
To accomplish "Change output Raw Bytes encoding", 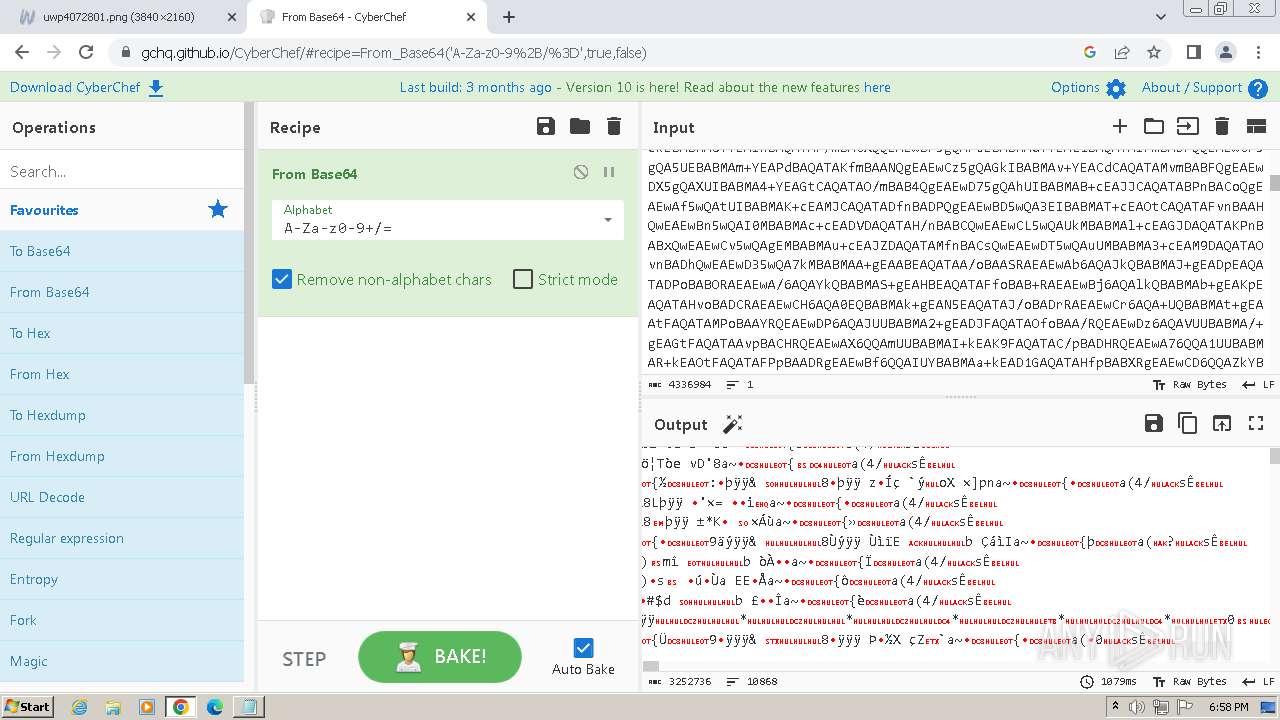I will (x=1189, y=681).
